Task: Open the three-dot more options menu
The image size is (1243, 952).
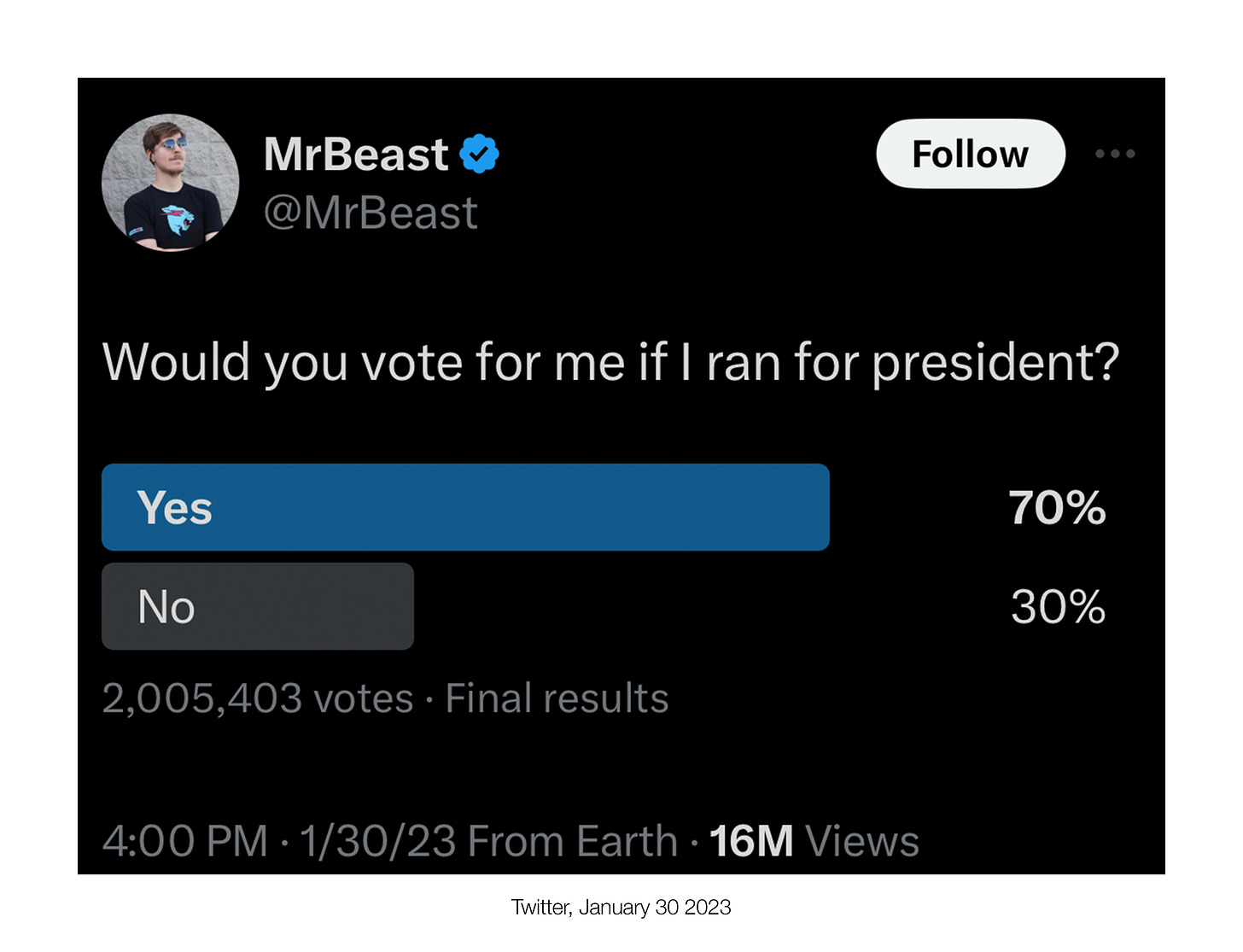Action: tap(1115, 154)
